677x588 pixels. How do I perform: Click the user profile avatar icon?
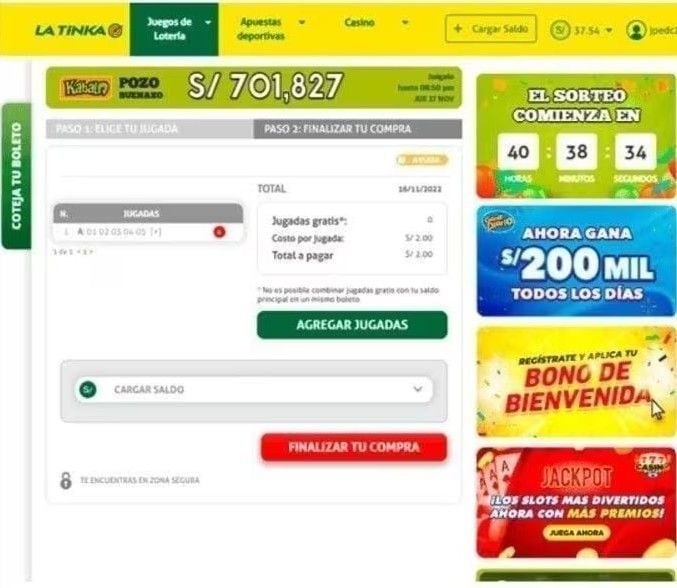pyautogui.click(x=636, y=30)
